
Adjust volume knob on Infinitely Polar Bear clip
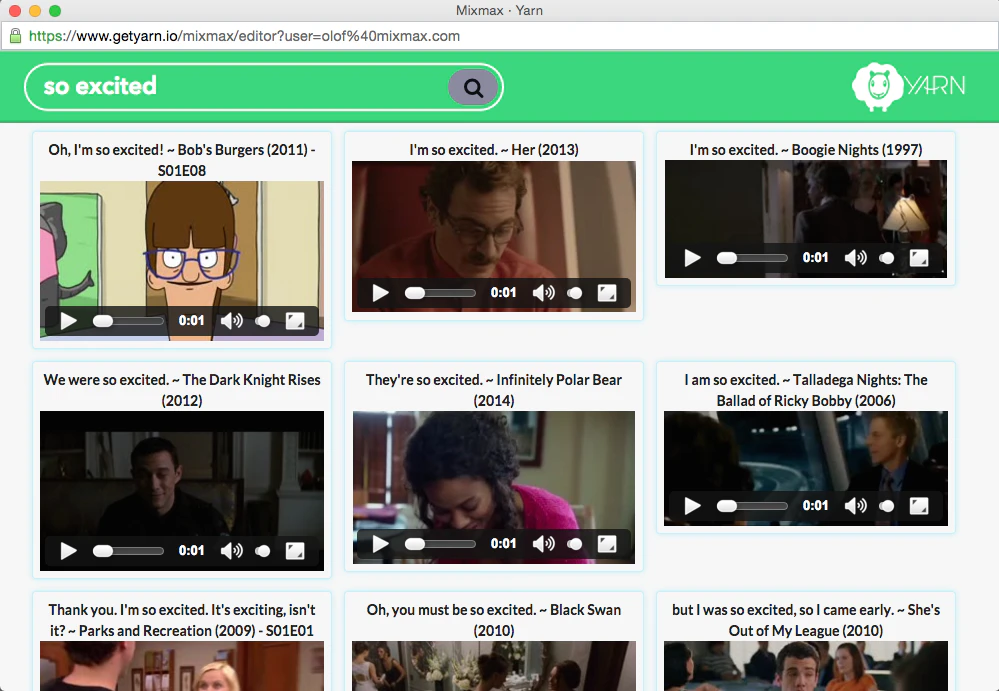click(575, 544)
